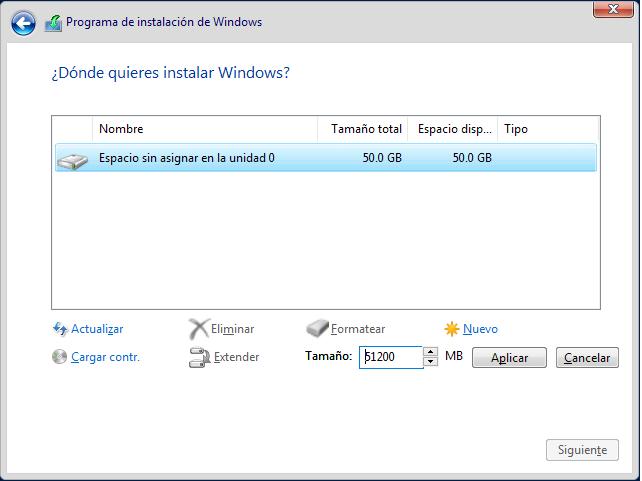The width and height of the screenshot is (642, 481).
Task: Click the Eliminar X icon
Action: click(x=199, y=329)
